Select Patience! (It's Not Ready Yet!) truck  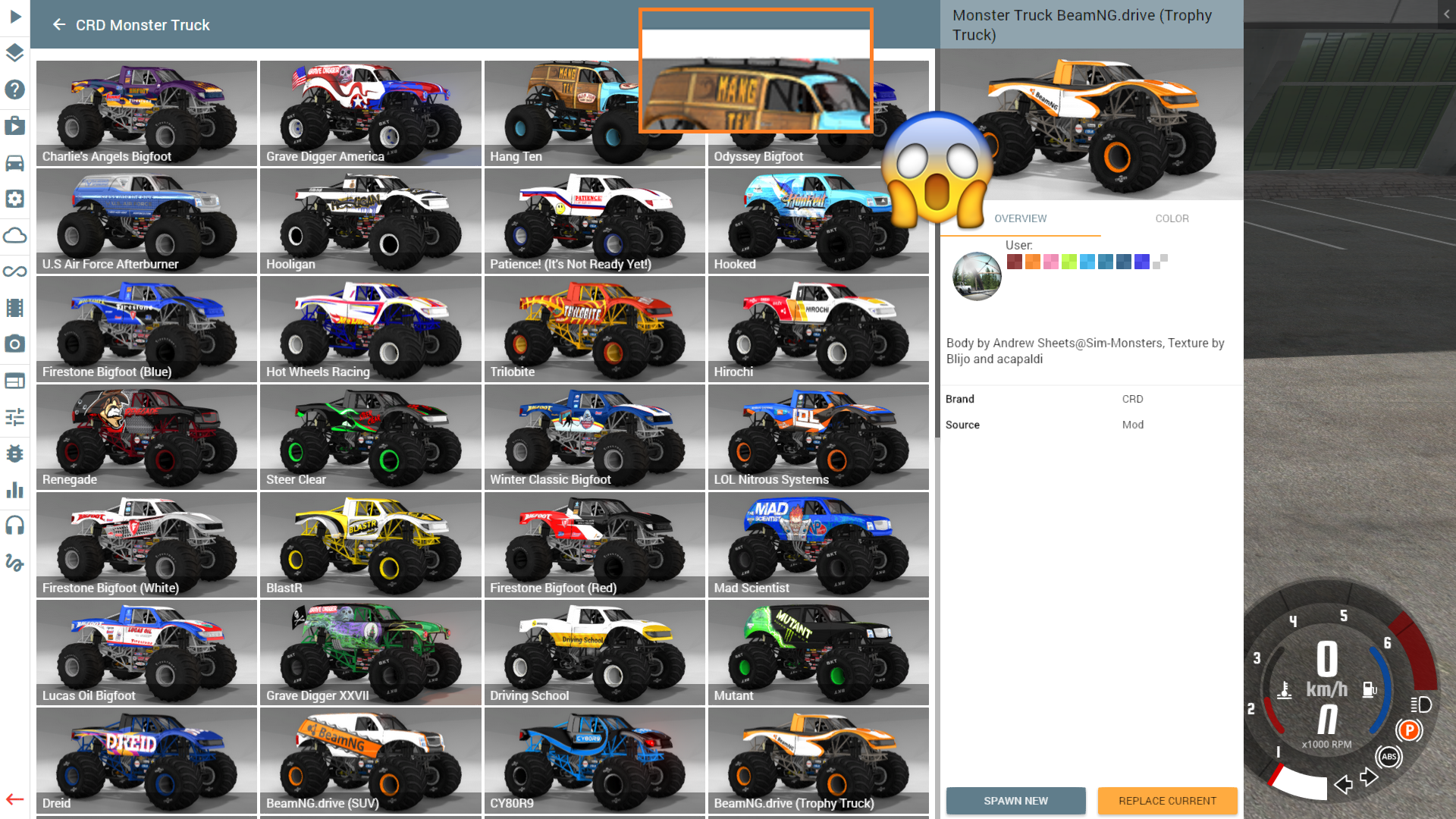pos(595,221)
